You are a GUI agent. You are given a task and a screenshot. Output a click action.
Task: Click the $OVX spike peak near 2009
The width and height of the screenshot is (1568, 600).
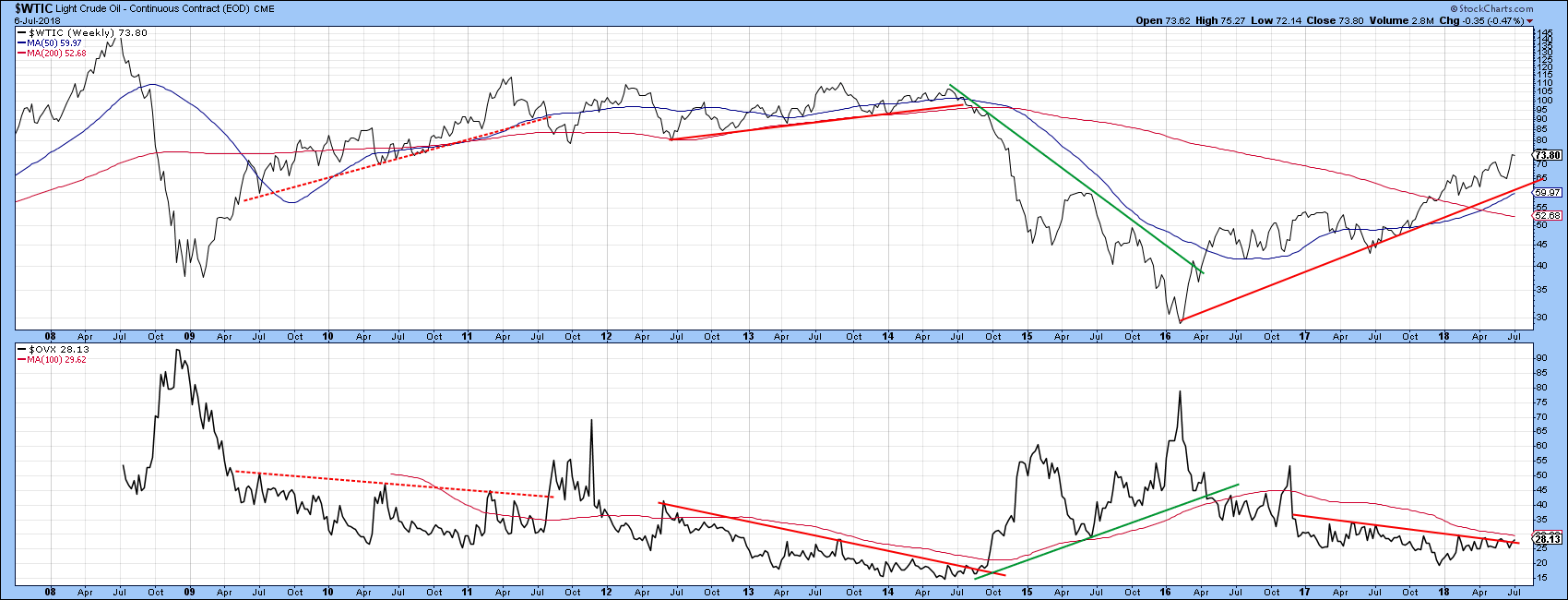click(x=178, y=351)
